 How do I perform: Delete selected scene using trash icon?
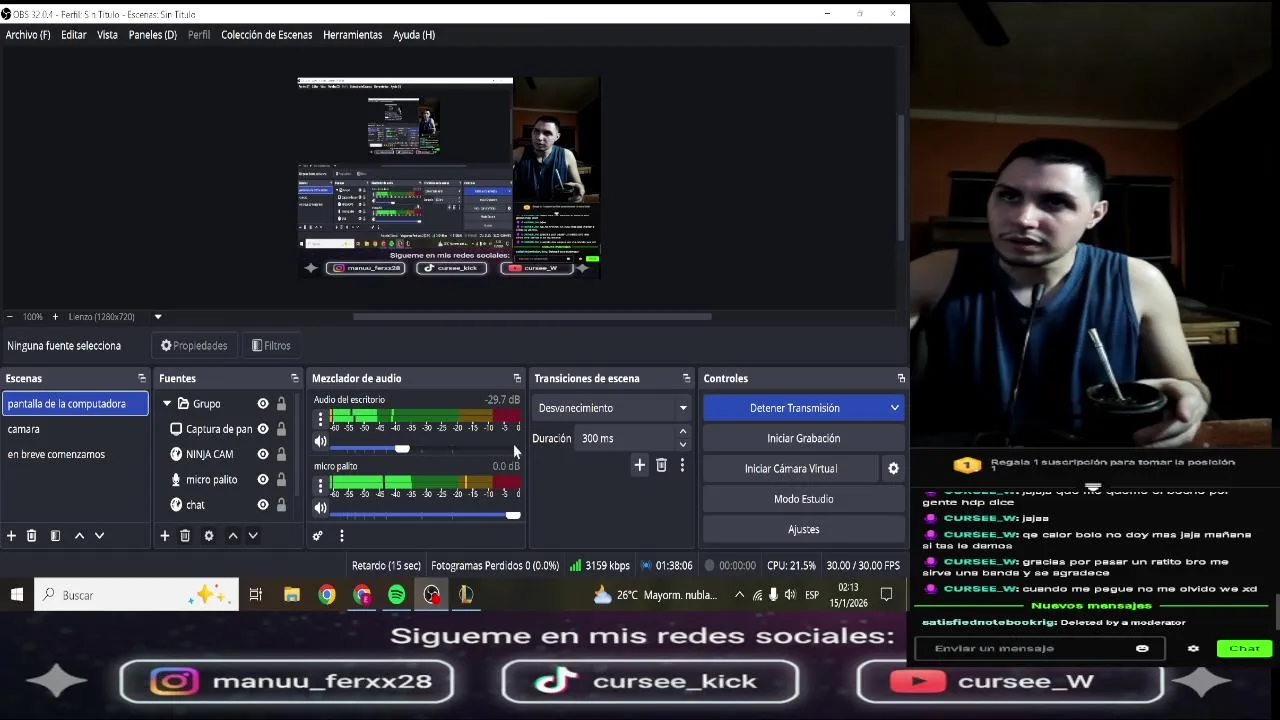[x=31, y=536]
